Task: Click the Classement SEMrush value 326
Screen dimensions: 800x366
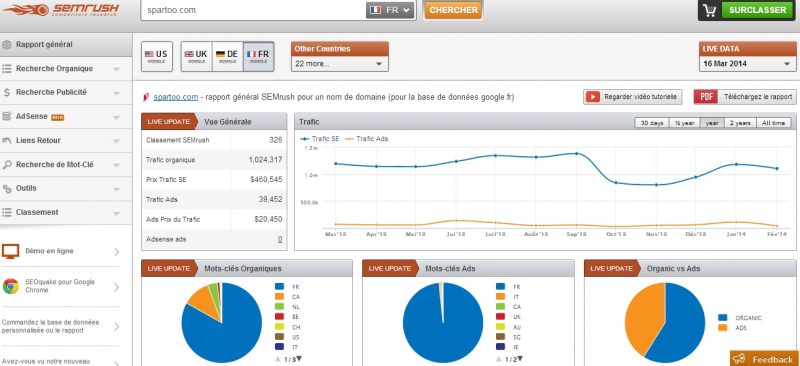Action: tap(276, 140)
